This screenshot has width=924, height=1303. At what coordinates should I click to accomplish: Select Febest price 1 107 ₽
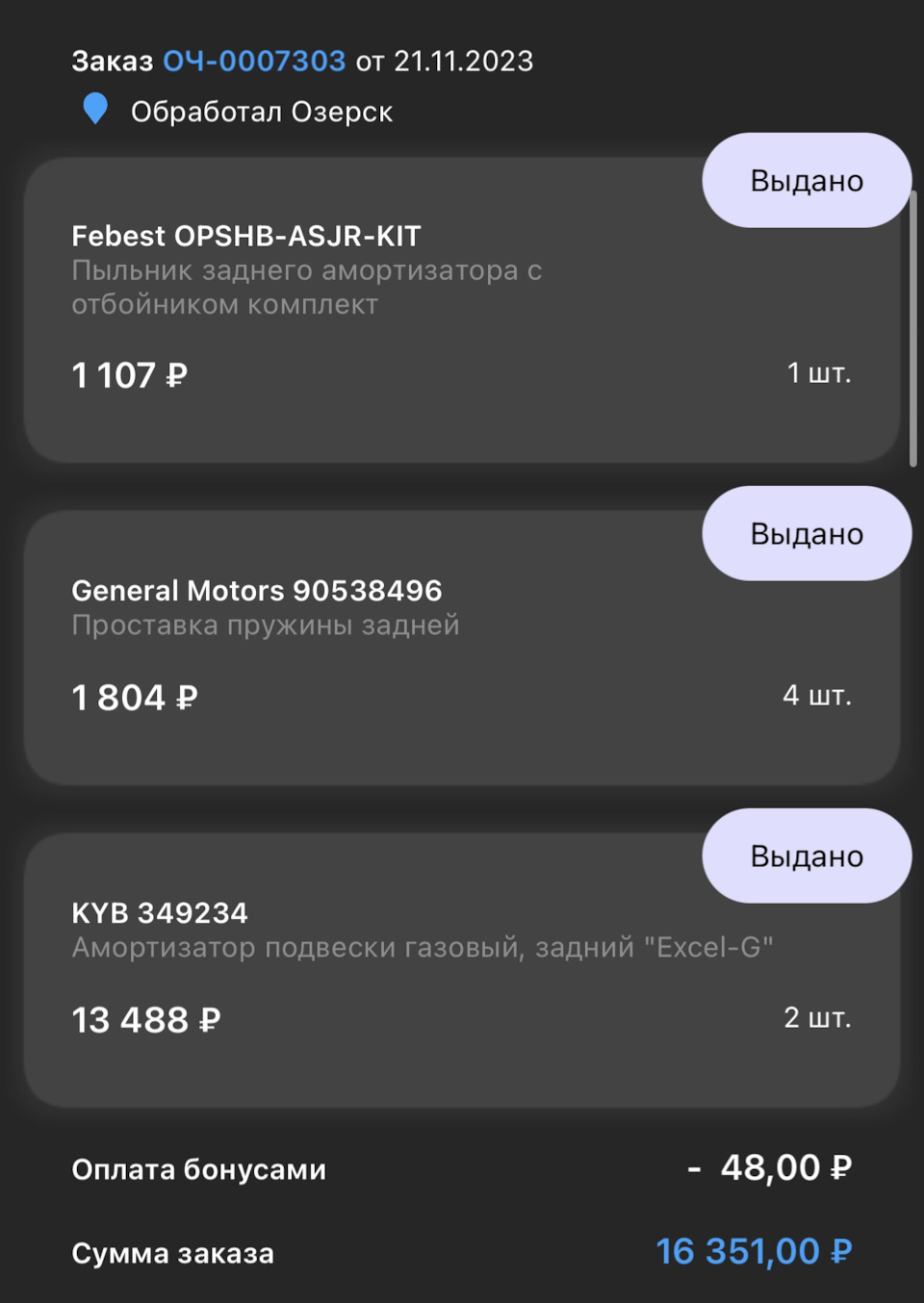click(130, 375)
